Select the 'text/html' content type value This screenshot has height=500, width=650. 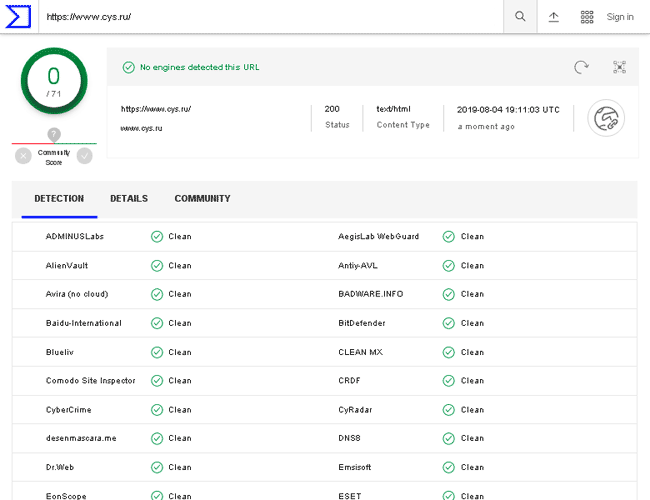(x=393, y=109)
